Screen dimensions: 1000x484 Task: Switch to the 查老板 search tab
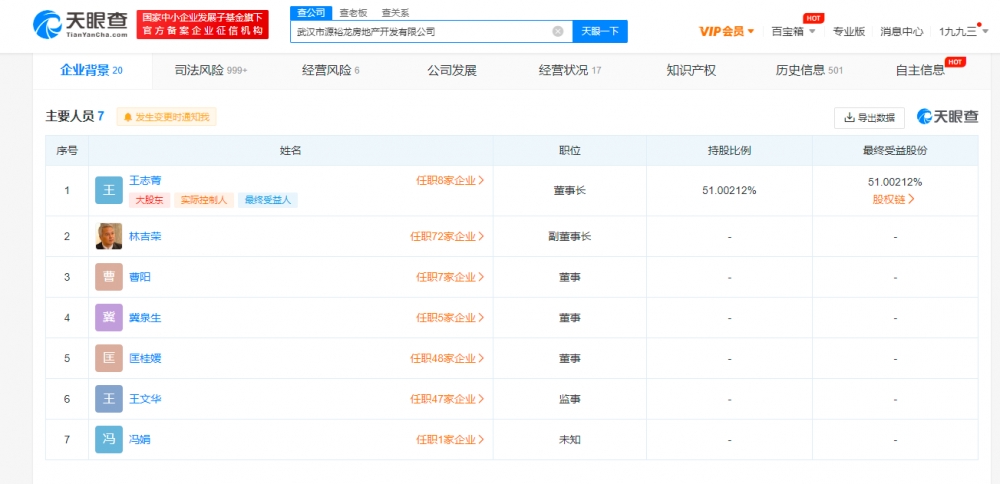tap(353, 12)
